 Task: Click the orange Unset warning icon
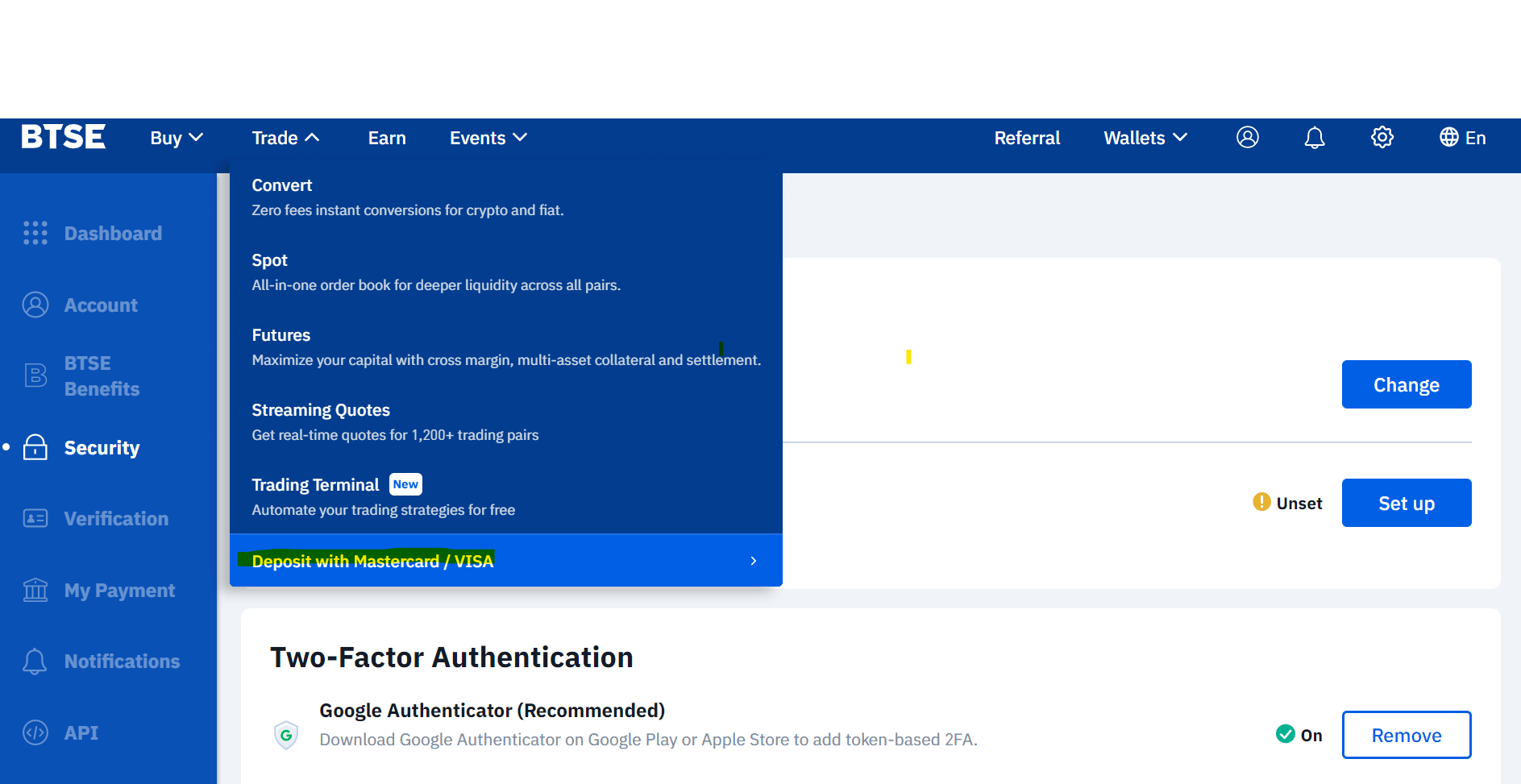pos(1261,502)
